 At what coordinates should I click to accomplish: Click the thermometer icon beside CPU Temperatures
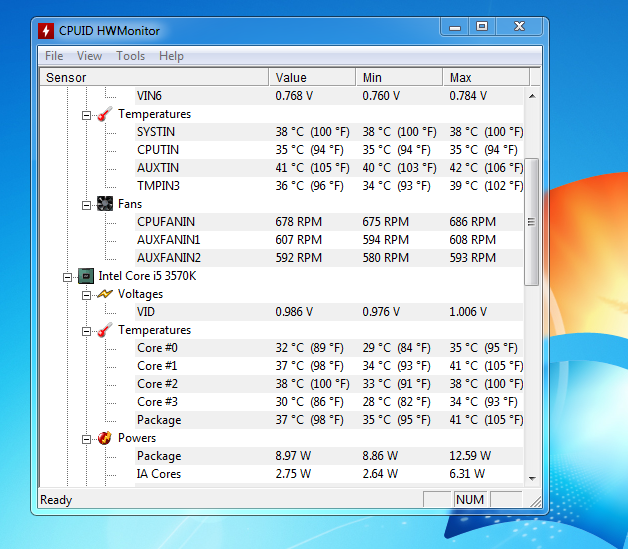click(x=105, y=330)
